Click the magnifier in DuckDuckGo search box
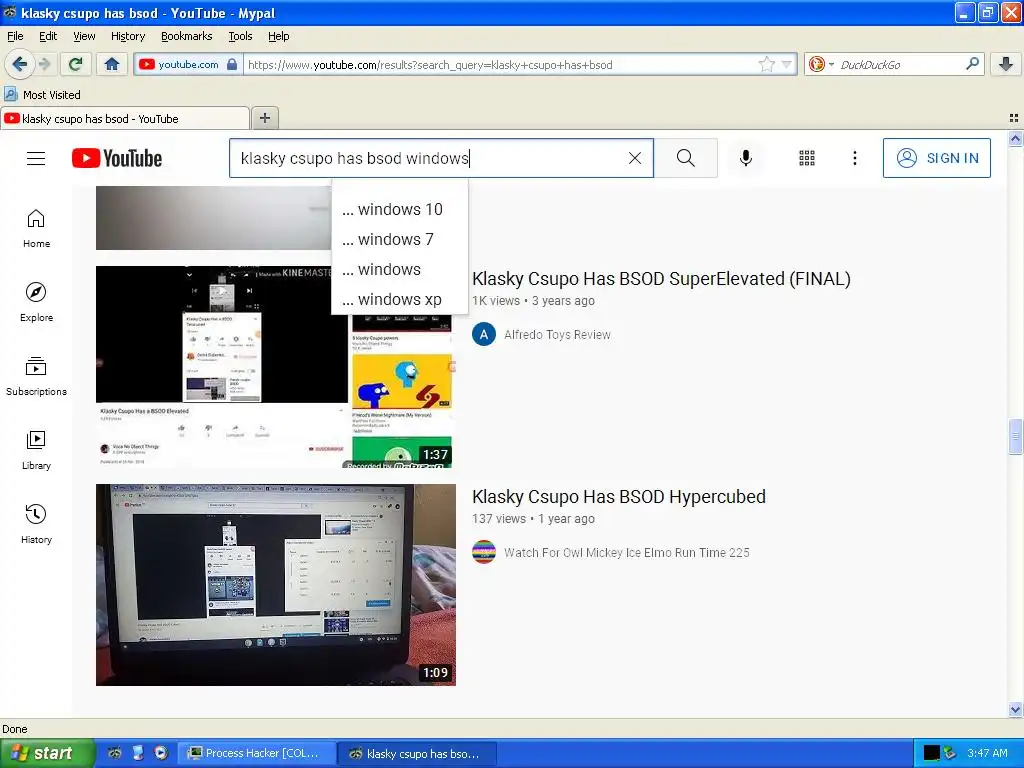This screenshot has height=768, width=1024. tap(972, 64)
